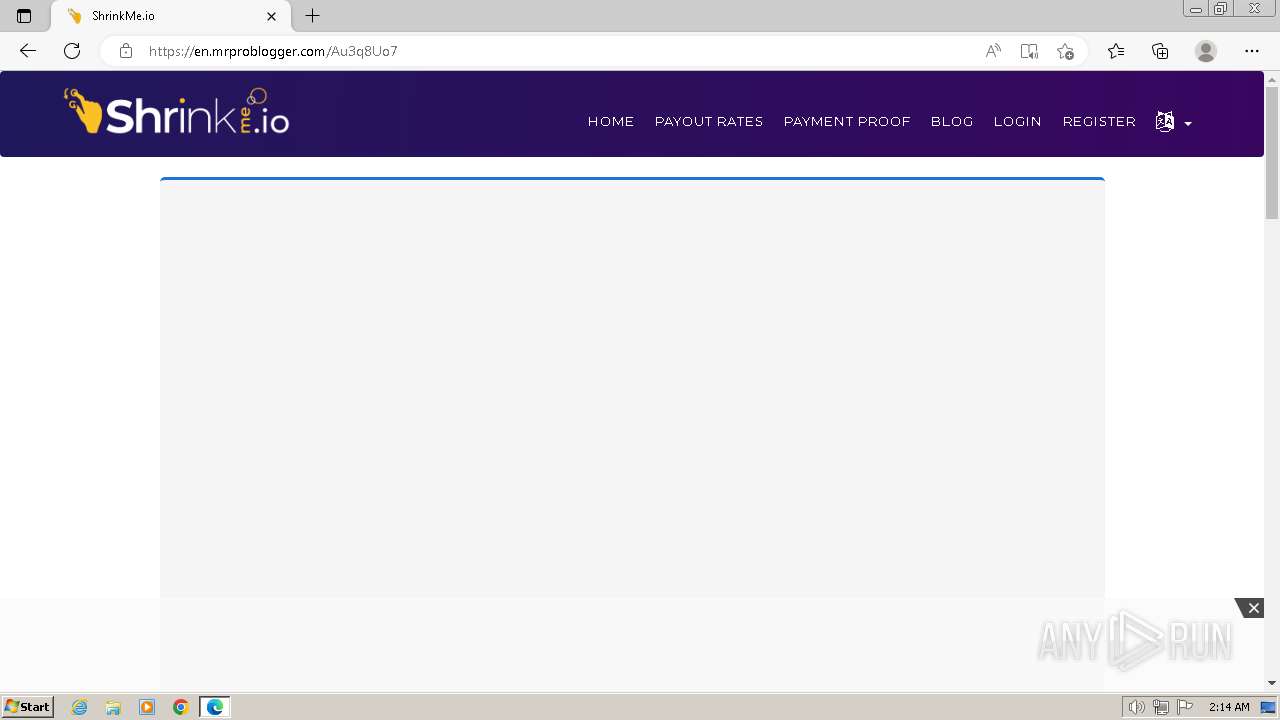Screen dimensions: 1280x720
Task: Launch Google Chrome from taskbar
Action: pyautogui.click(x=181, y=707)
